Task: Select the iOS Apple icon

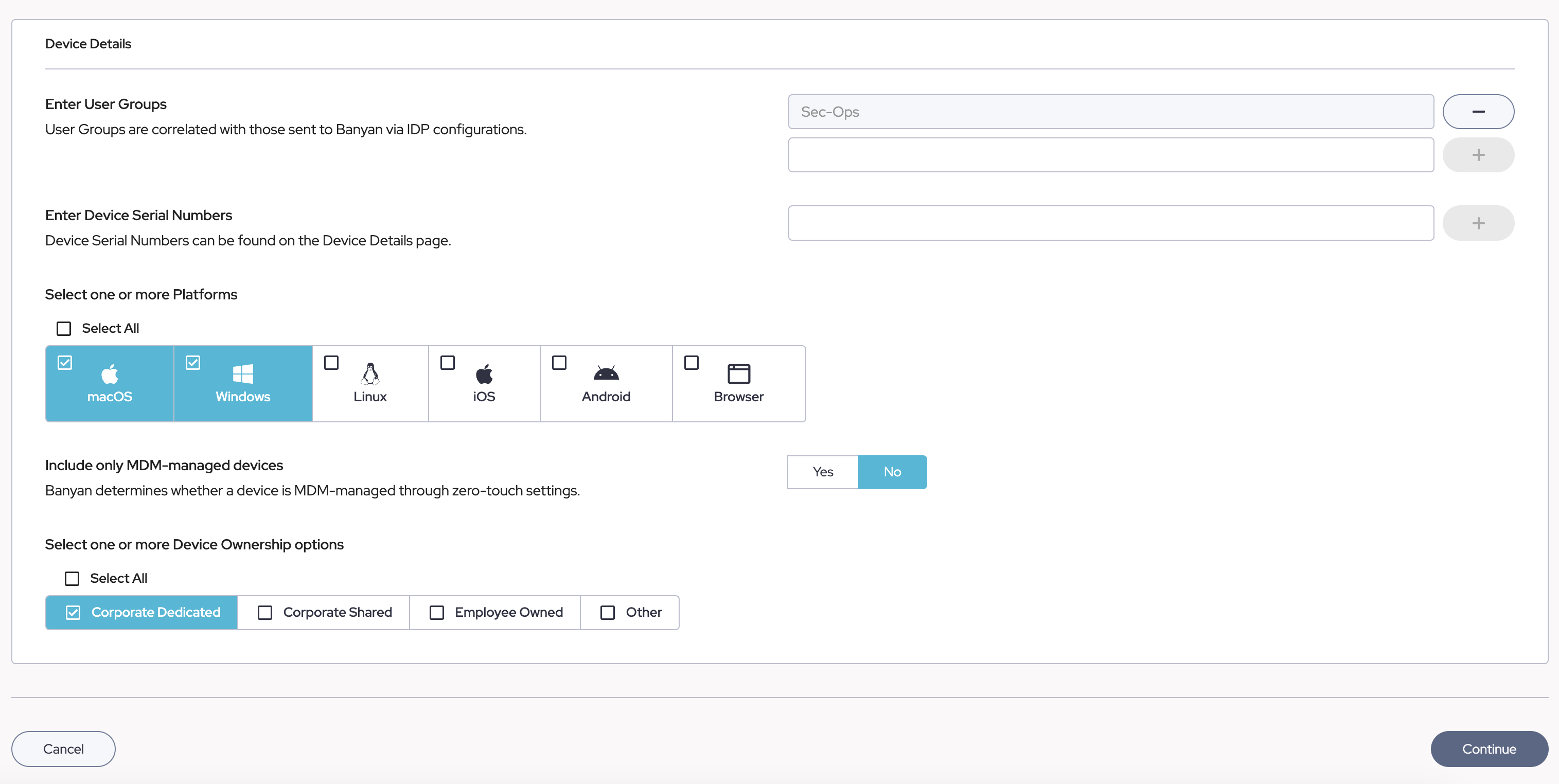Action: click(484, 374)
